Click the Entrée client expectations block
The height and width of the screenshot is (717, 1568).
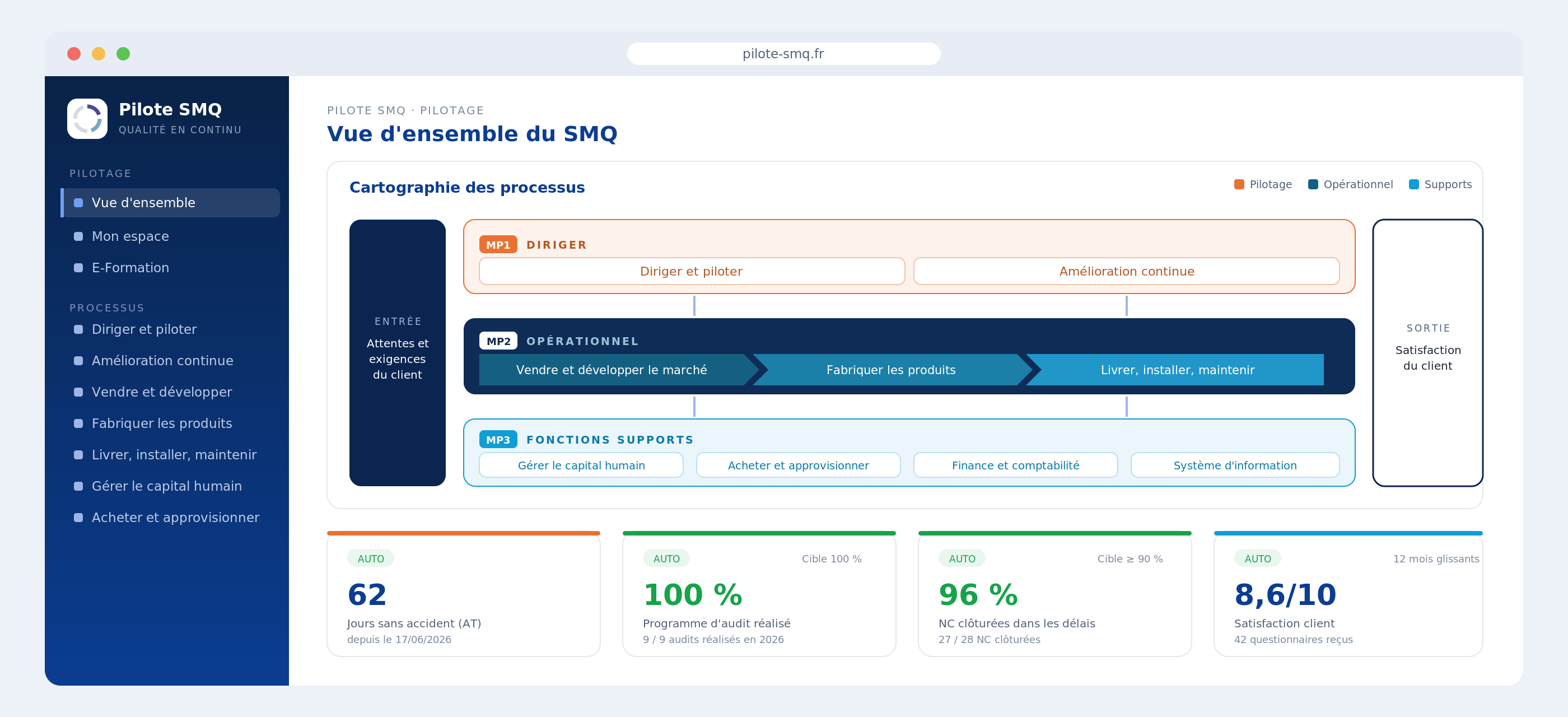pos(398,353)
